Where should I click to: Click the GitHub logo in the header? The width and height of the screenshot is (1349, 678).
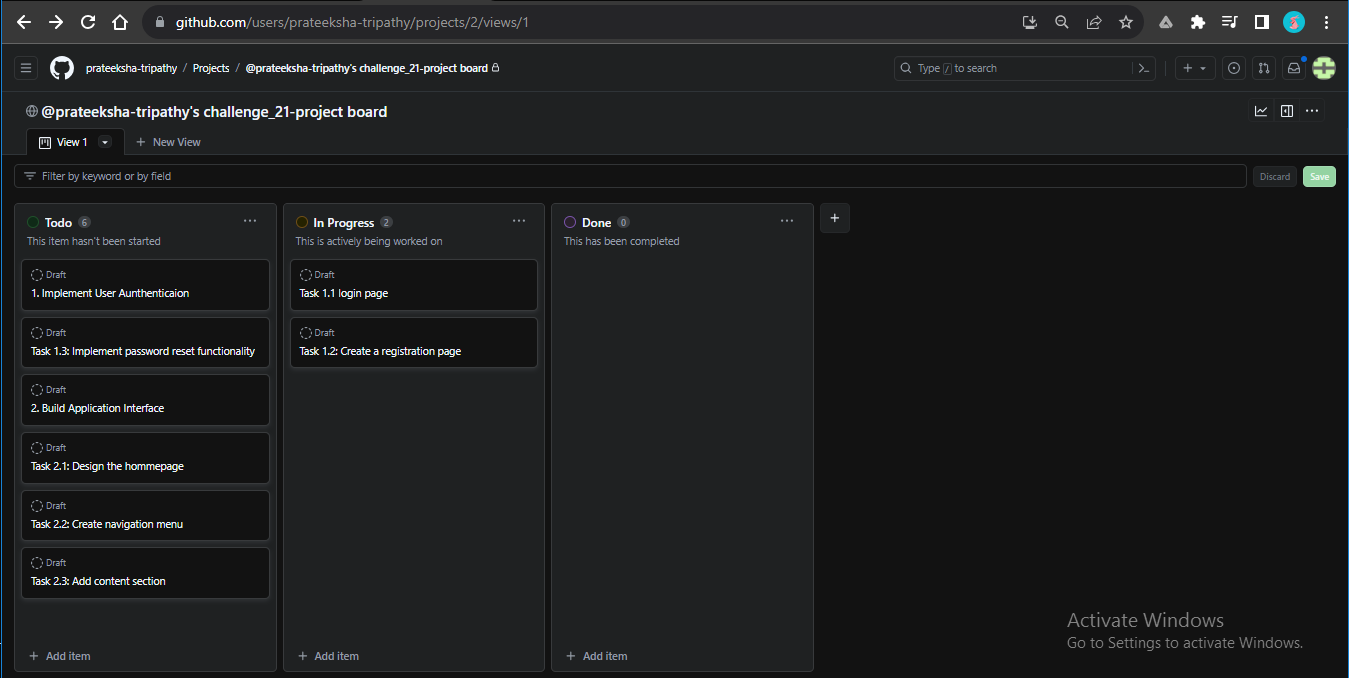click(61, 68)
